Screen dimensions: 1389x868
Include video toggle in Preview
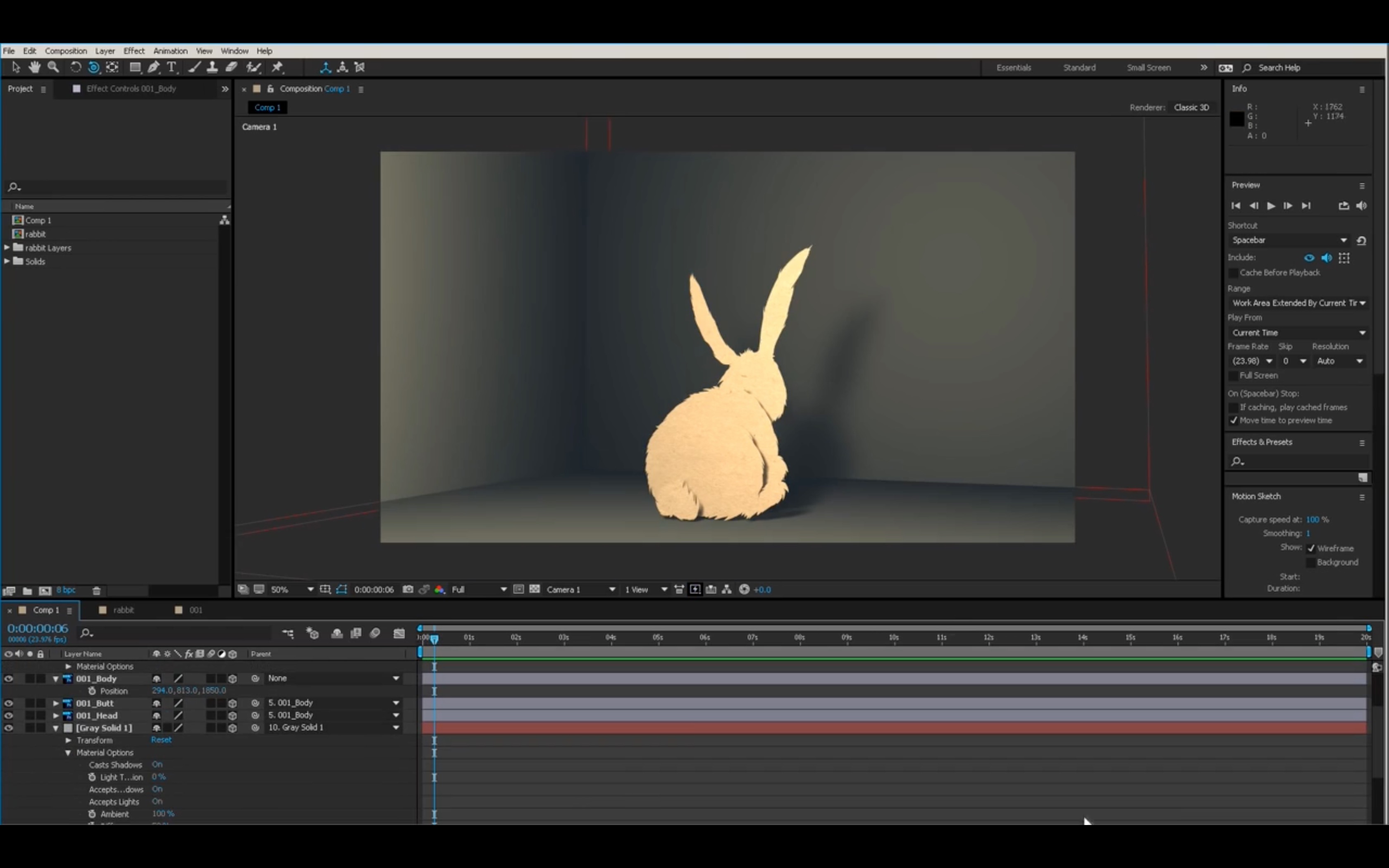[x=1309, y=258]
